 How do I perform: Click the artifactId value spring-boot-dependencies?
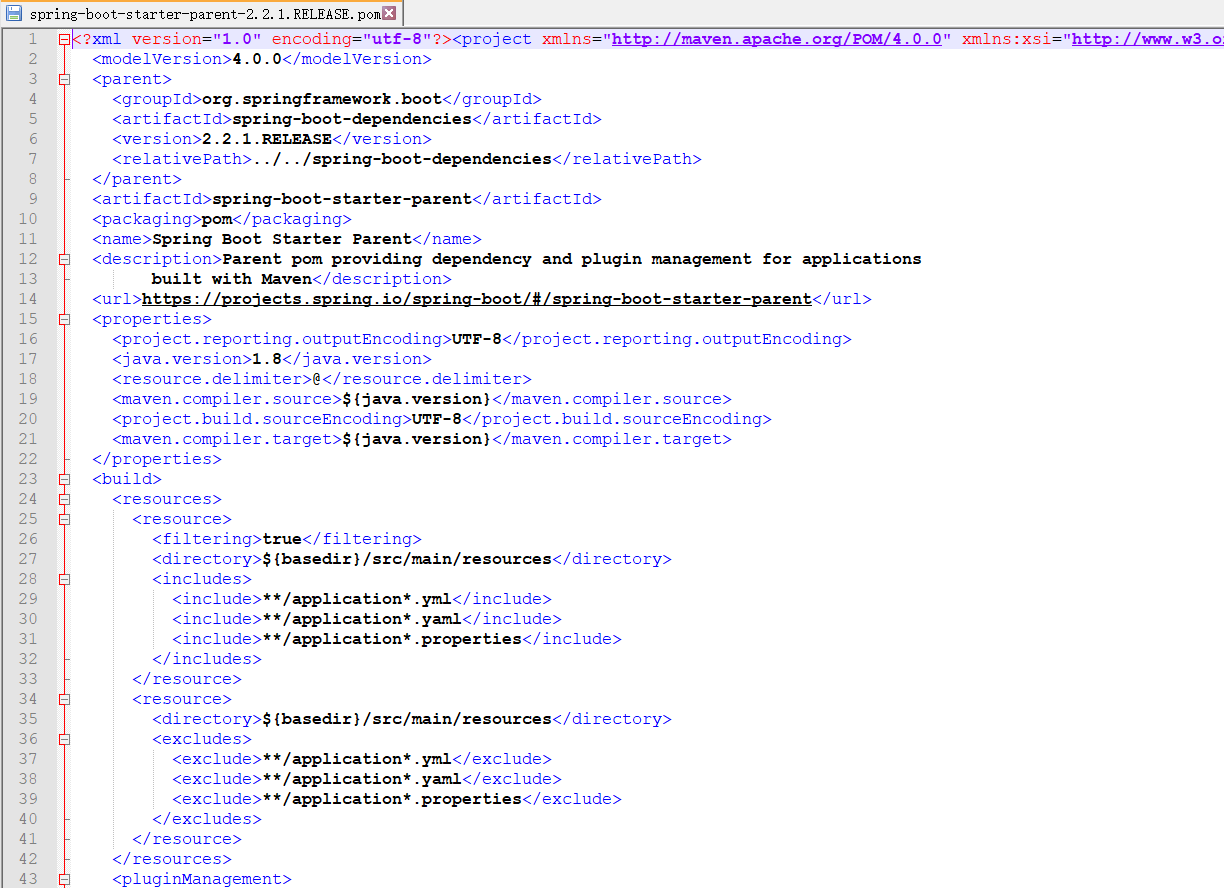[352, 119]
